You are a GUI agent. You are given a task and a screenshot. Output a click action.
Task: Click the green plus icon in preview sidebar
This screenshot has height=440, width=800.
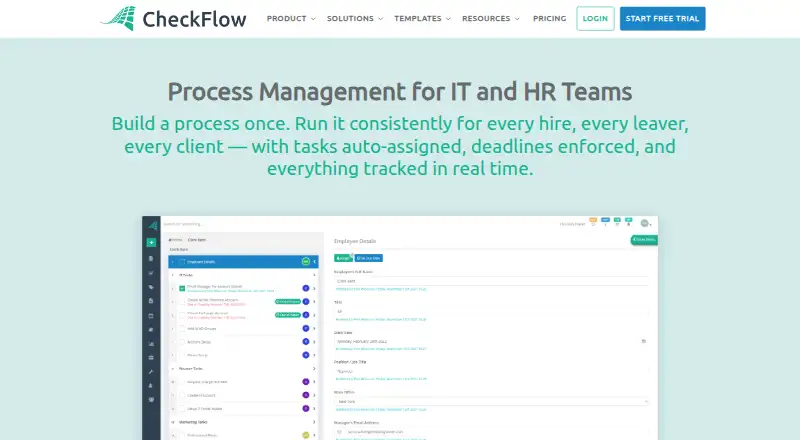pos(151,242)
